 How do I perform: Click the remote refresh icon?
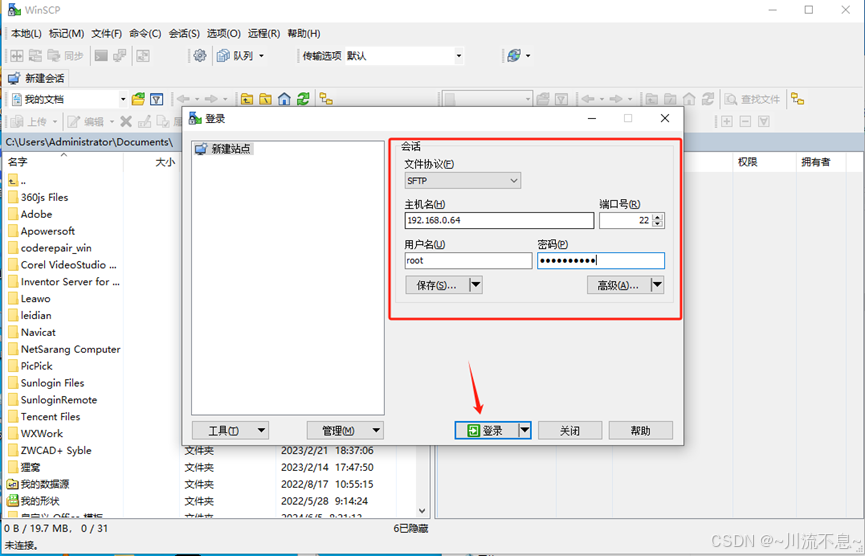[708, 99]
